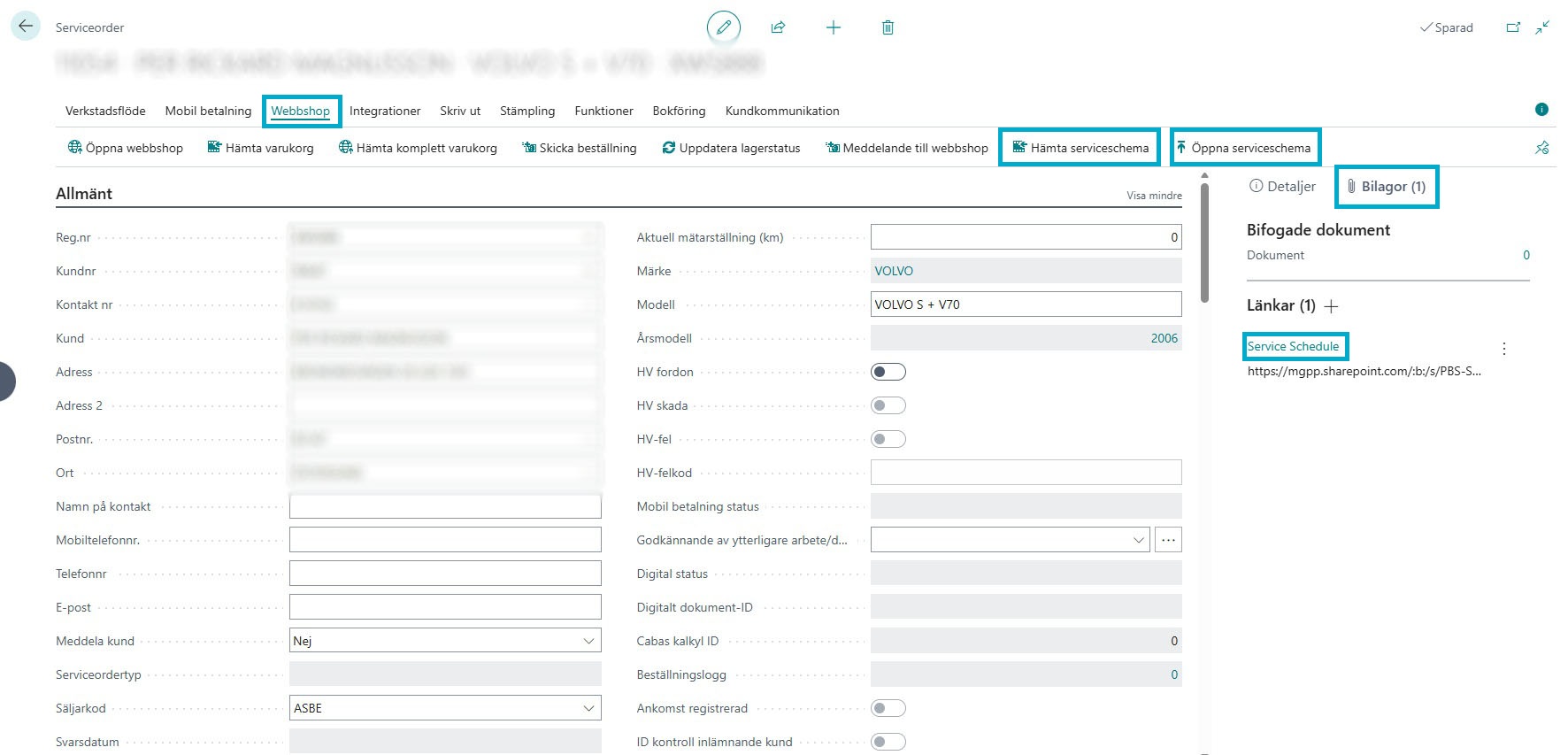Viewport: 1568px width, 755px height.
Task: Click the plus icon to create new
Action: [x=833, y=27]
